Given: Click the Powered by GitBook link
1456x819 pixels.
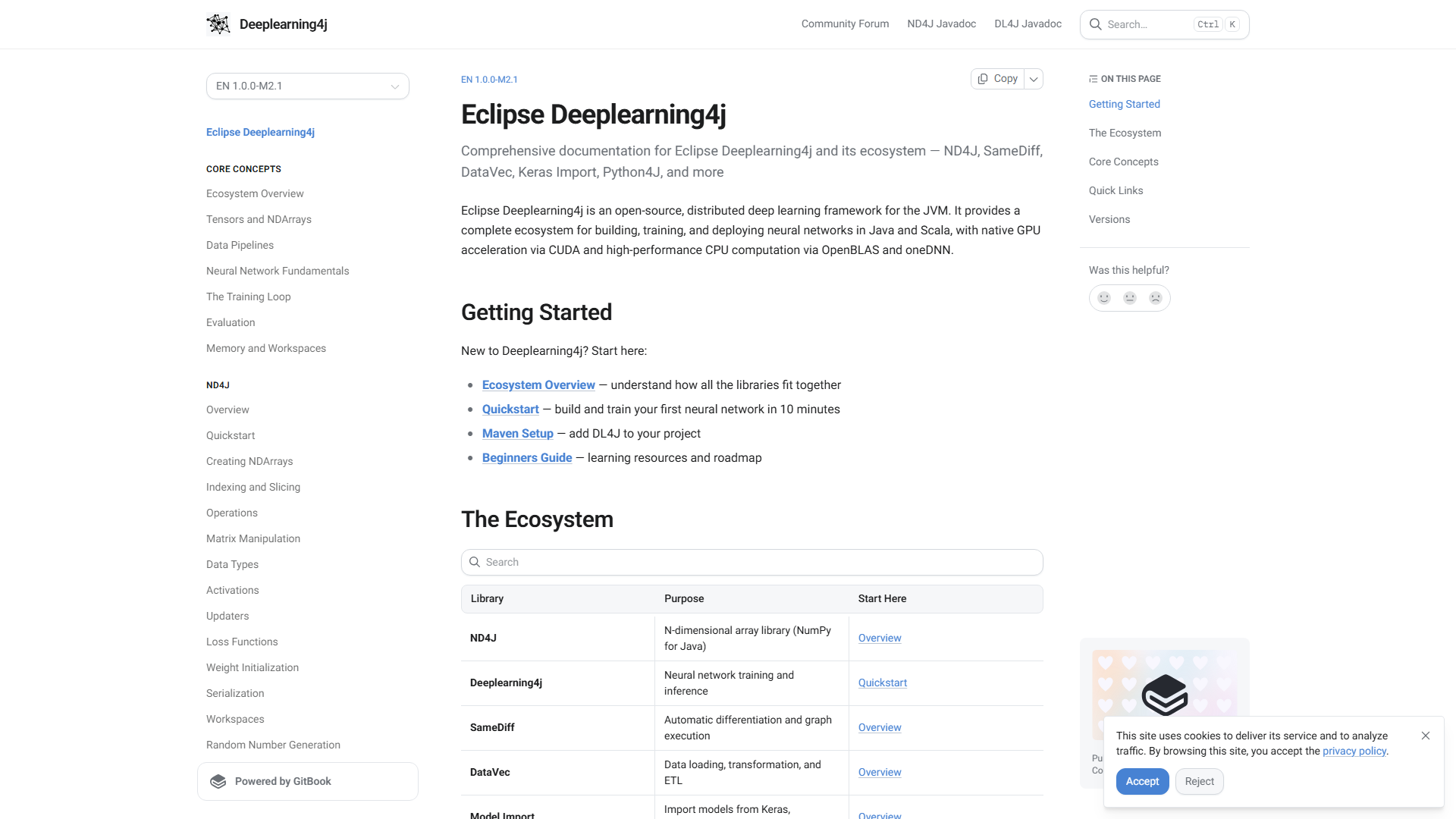Looking at the screenshot, I should (x=308, y=782).
